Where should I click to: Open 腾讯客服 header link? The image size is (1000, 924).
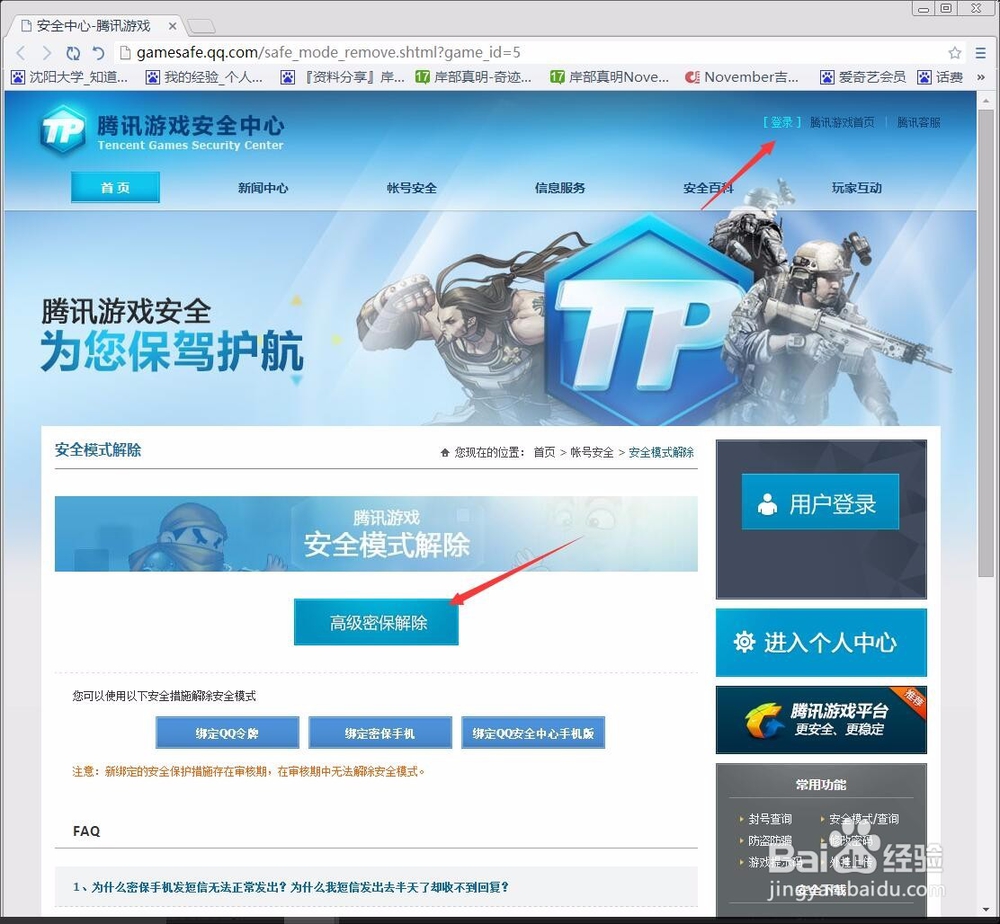(x=918, y=122)
